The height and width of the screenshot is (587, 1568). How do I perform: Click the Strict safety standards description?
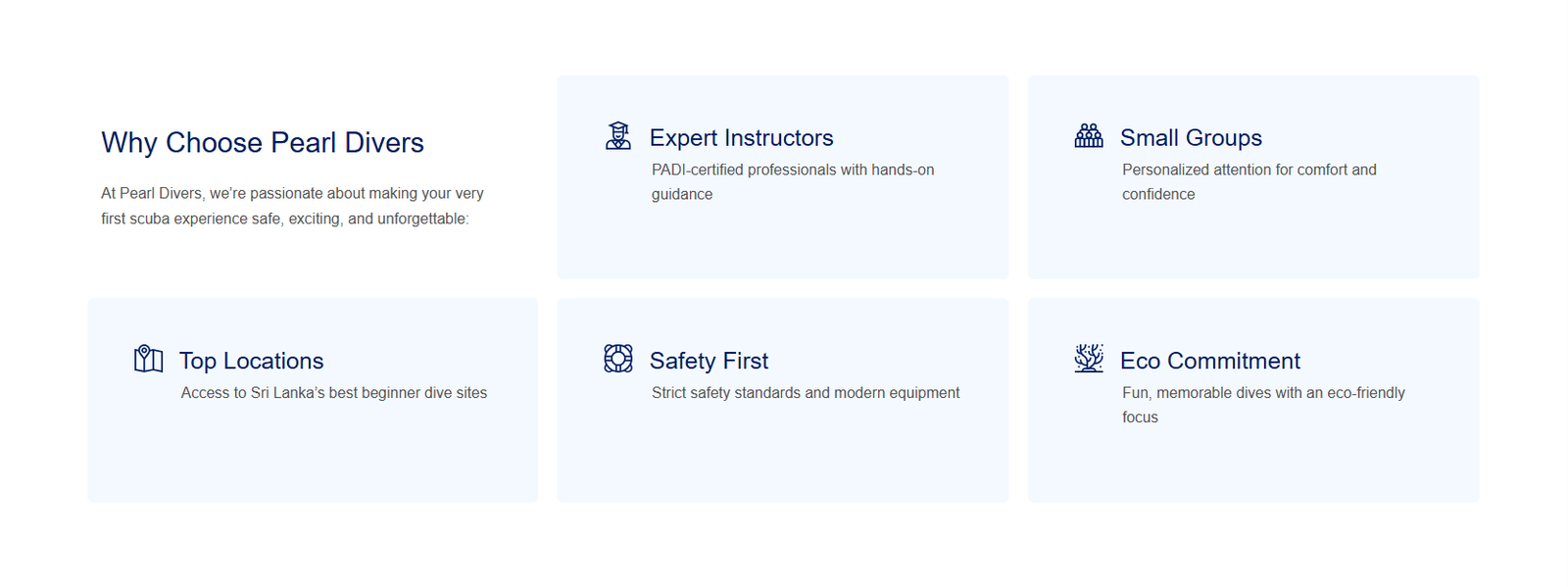pyautogui.click(x=805, y=393)
